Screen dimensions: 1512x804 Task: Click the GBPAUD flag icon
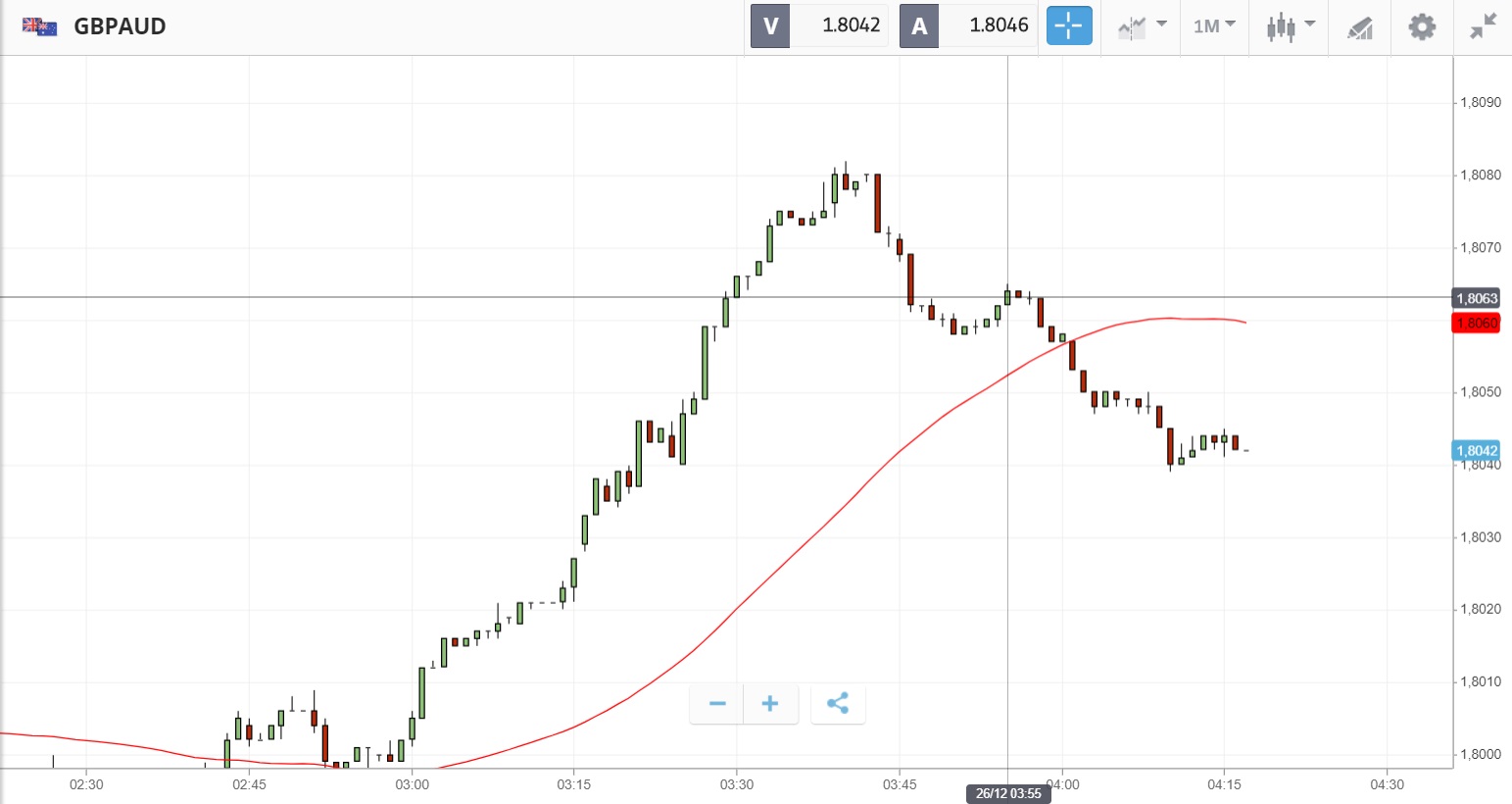pos(40,26)
